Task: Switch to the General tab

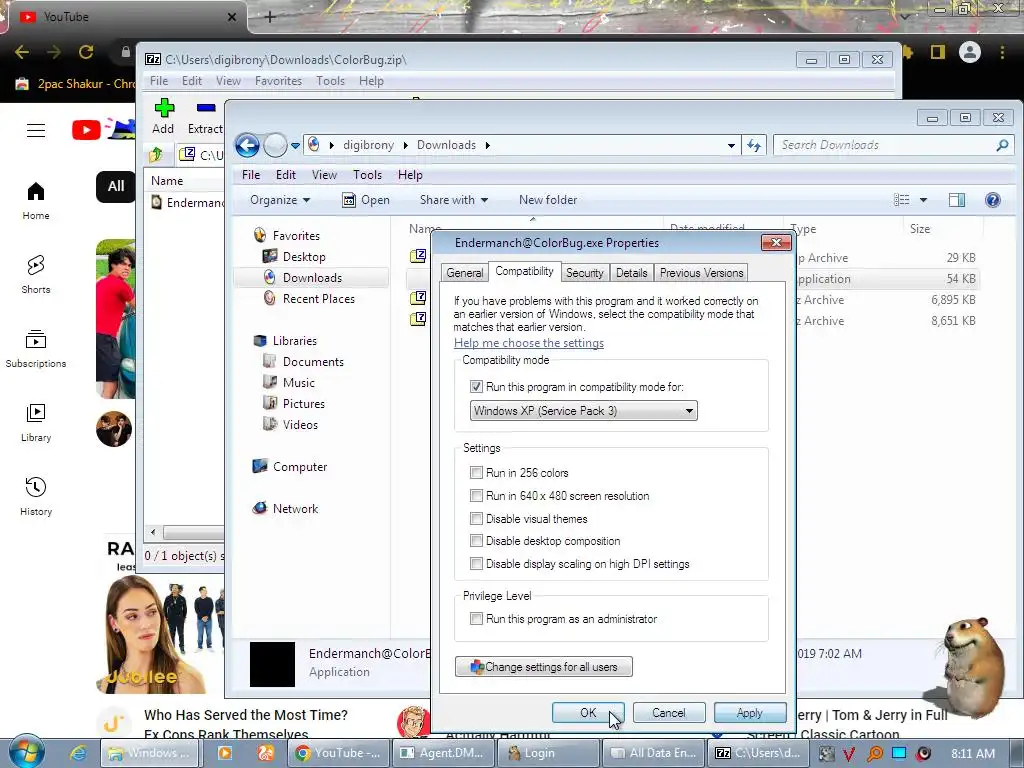Action: pos(465,273)
